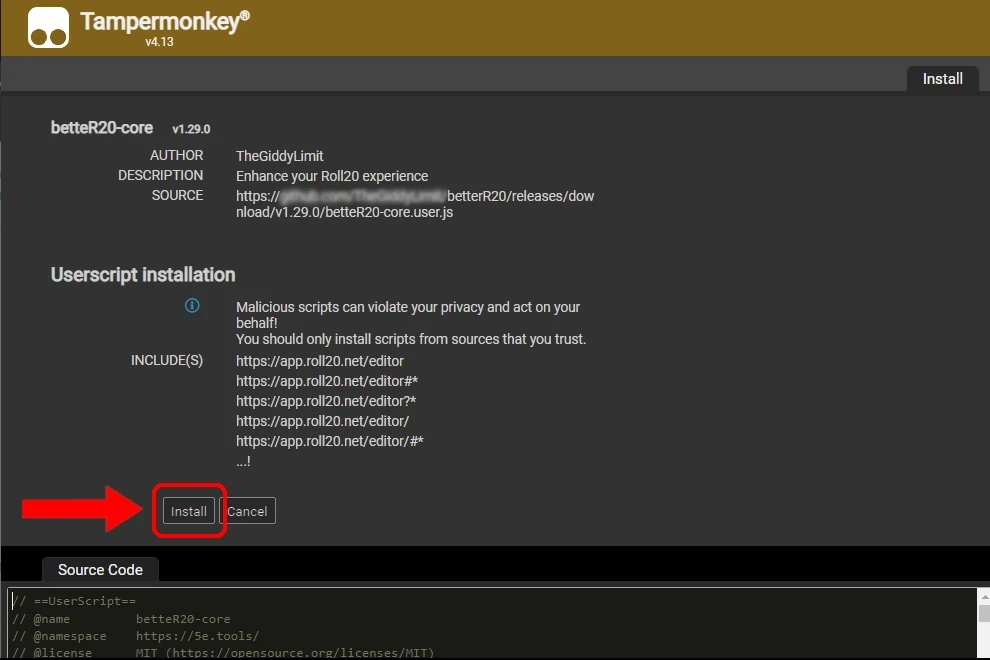This screenshot has height=660, width=990.
Task: Click the source code scrollbar thumb
Action: point(984,614)
